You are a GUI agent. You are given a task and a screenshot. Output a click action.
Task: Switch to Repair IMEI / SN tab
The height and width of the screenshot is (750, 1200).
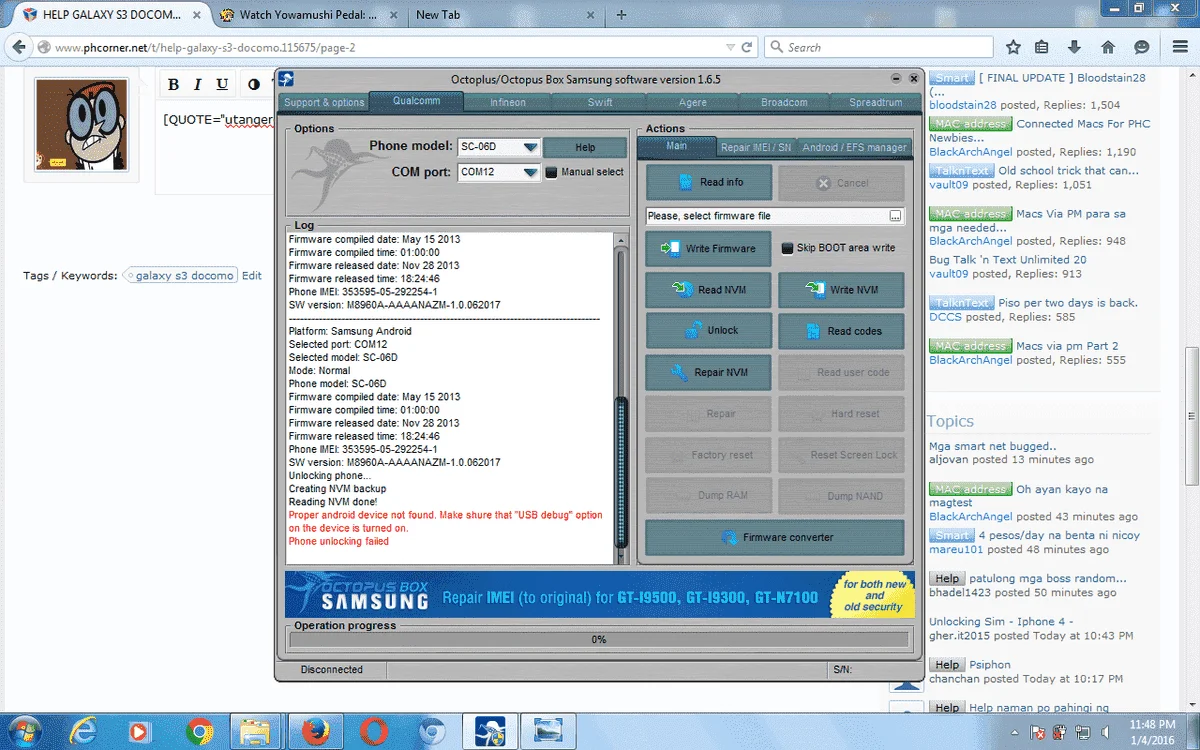click(756, 147)
